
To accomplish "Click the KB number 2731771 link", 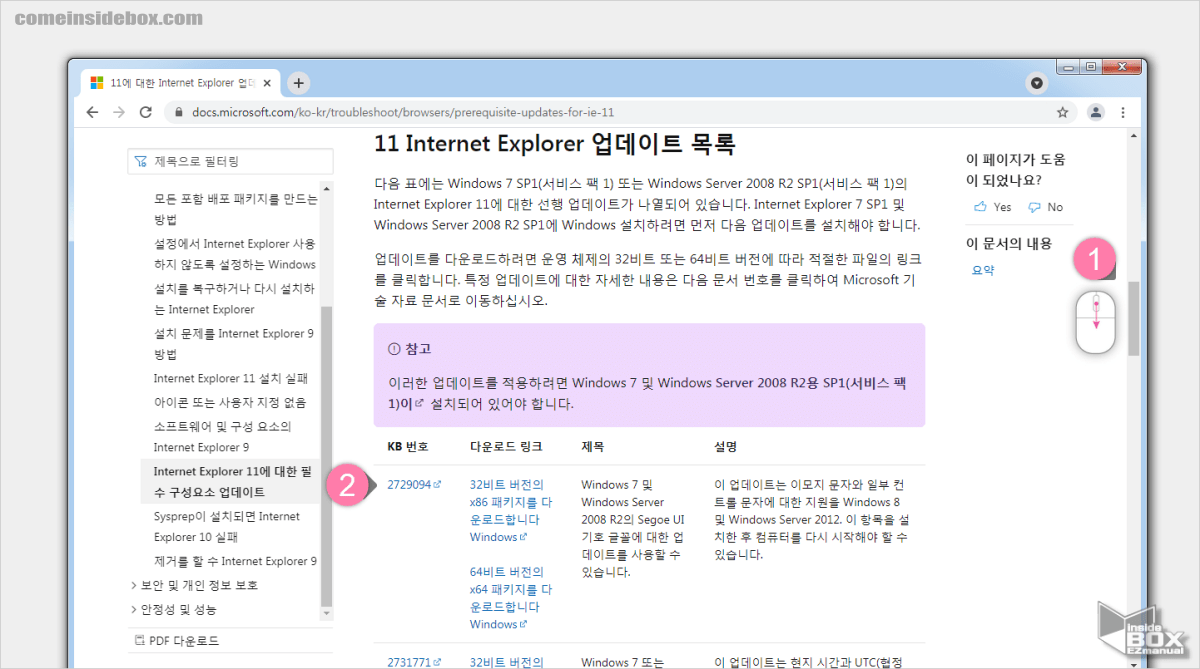I will point(411,661).
